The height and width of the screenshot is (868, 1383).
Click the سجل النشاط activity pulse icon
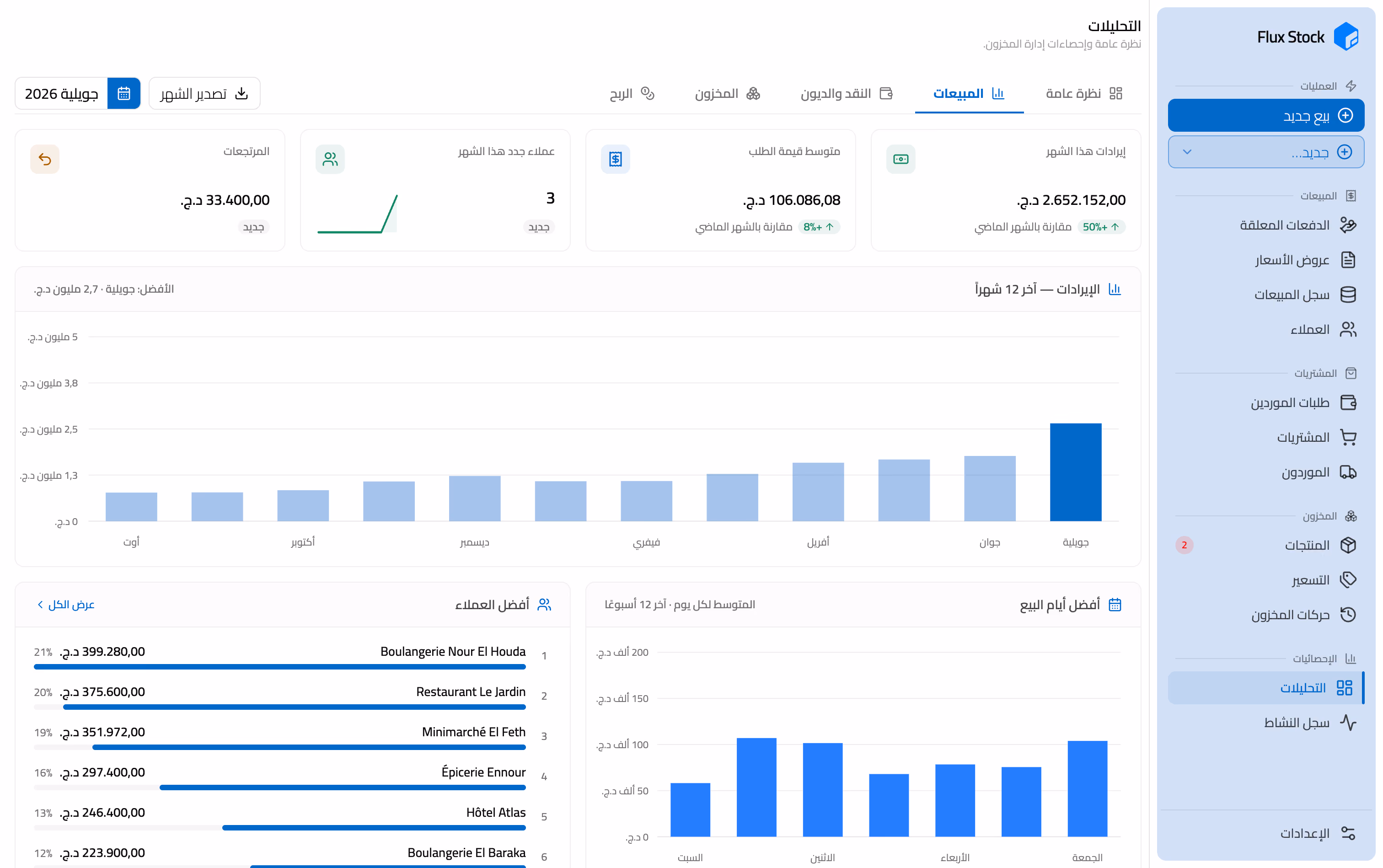click(1347, 722)
